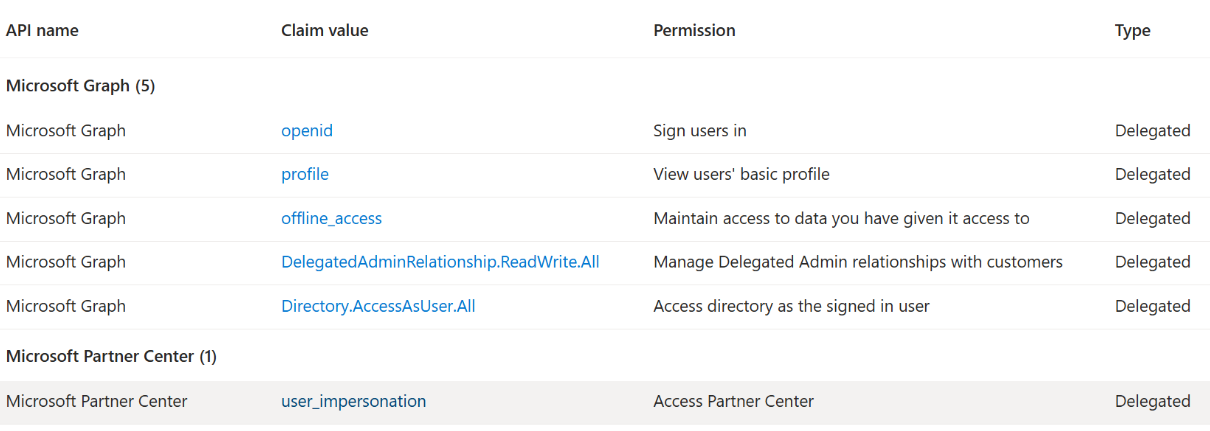Click 'View users' basic profile' permission text
Screen dimensions: 1210x431
point(741,174)
